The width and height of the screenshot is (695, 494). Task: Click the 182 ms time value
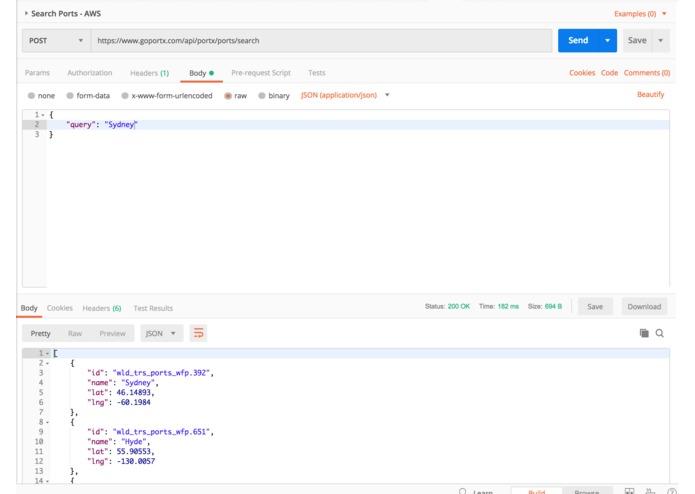tap(508, 306)
